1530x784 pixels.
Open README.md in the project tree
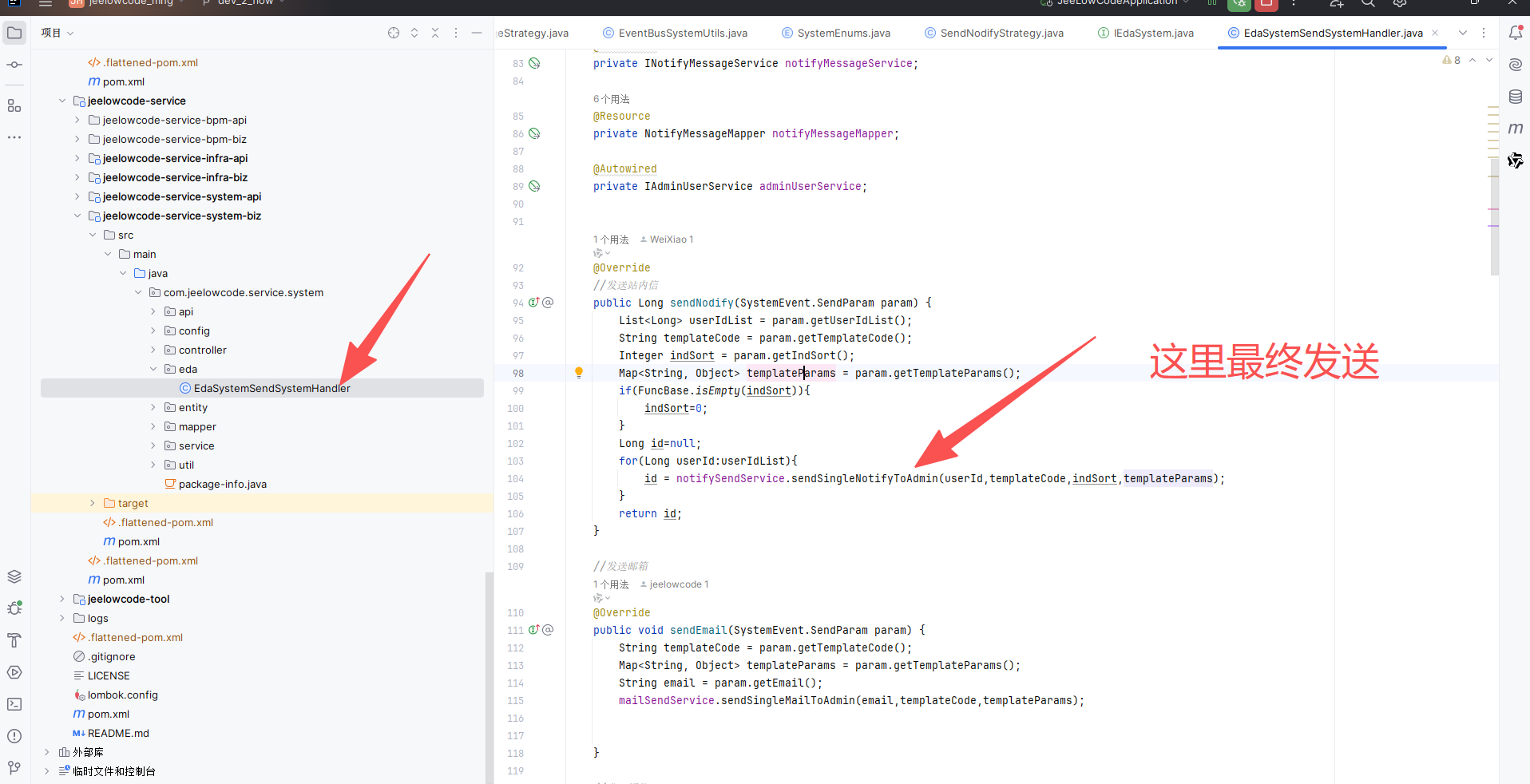(118, 733)
